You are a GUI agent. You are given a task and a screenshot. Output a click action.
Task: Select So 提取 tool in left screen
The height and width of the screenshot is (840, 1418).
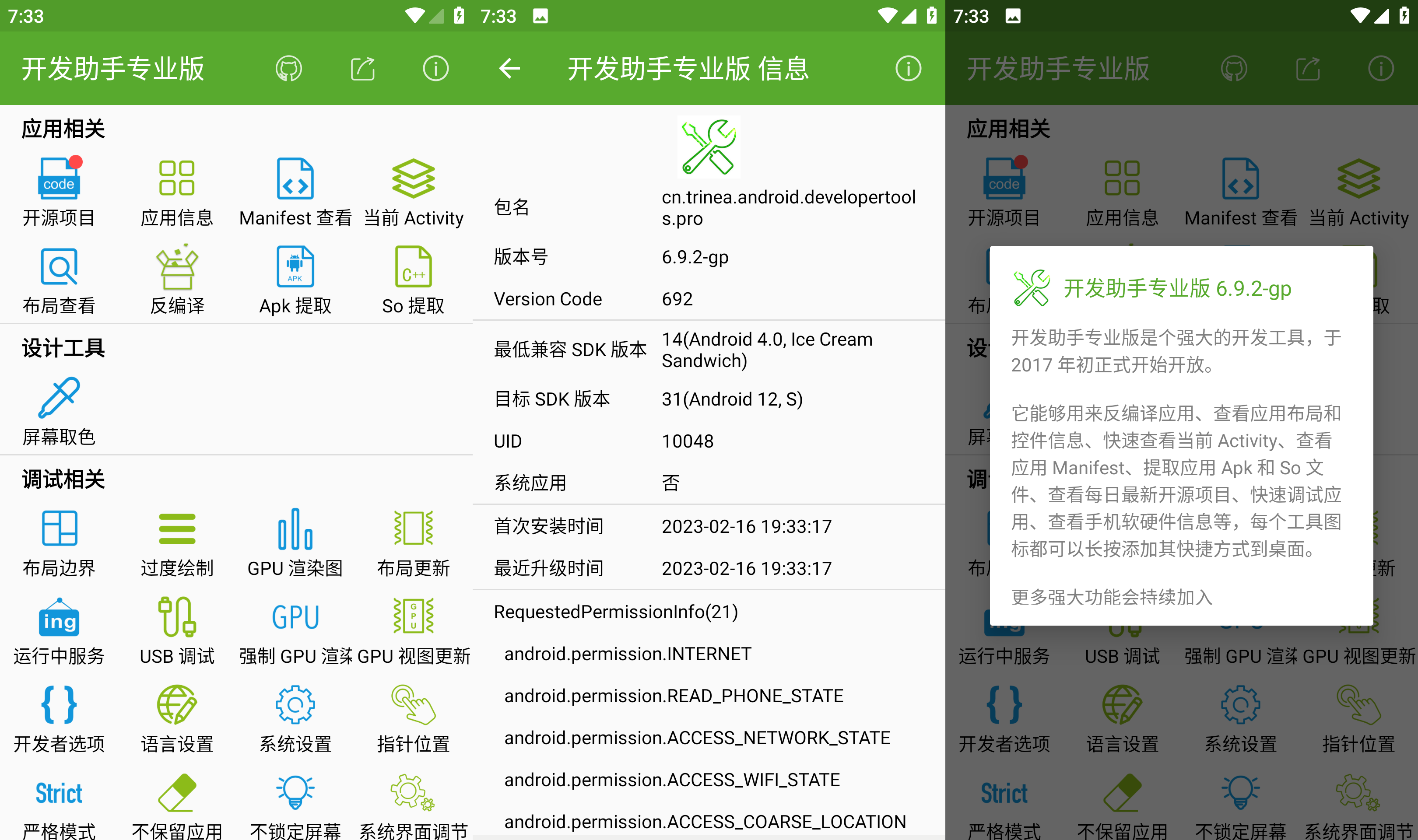point(413,281)
